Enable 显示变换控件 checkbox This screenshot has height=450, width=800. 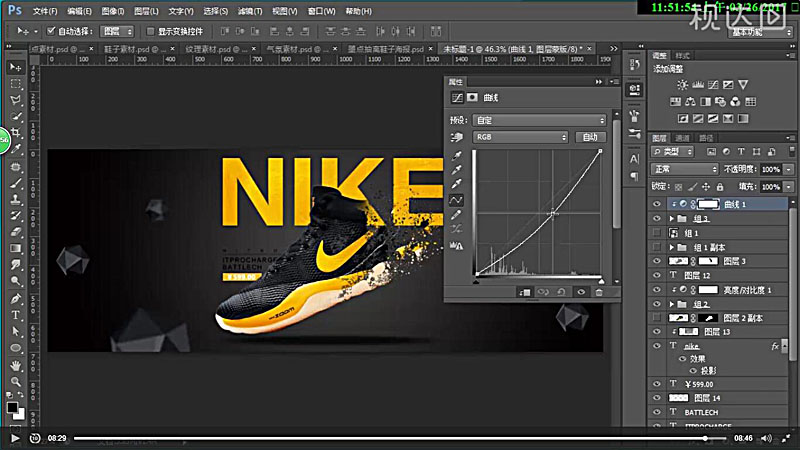click(151, 31)
